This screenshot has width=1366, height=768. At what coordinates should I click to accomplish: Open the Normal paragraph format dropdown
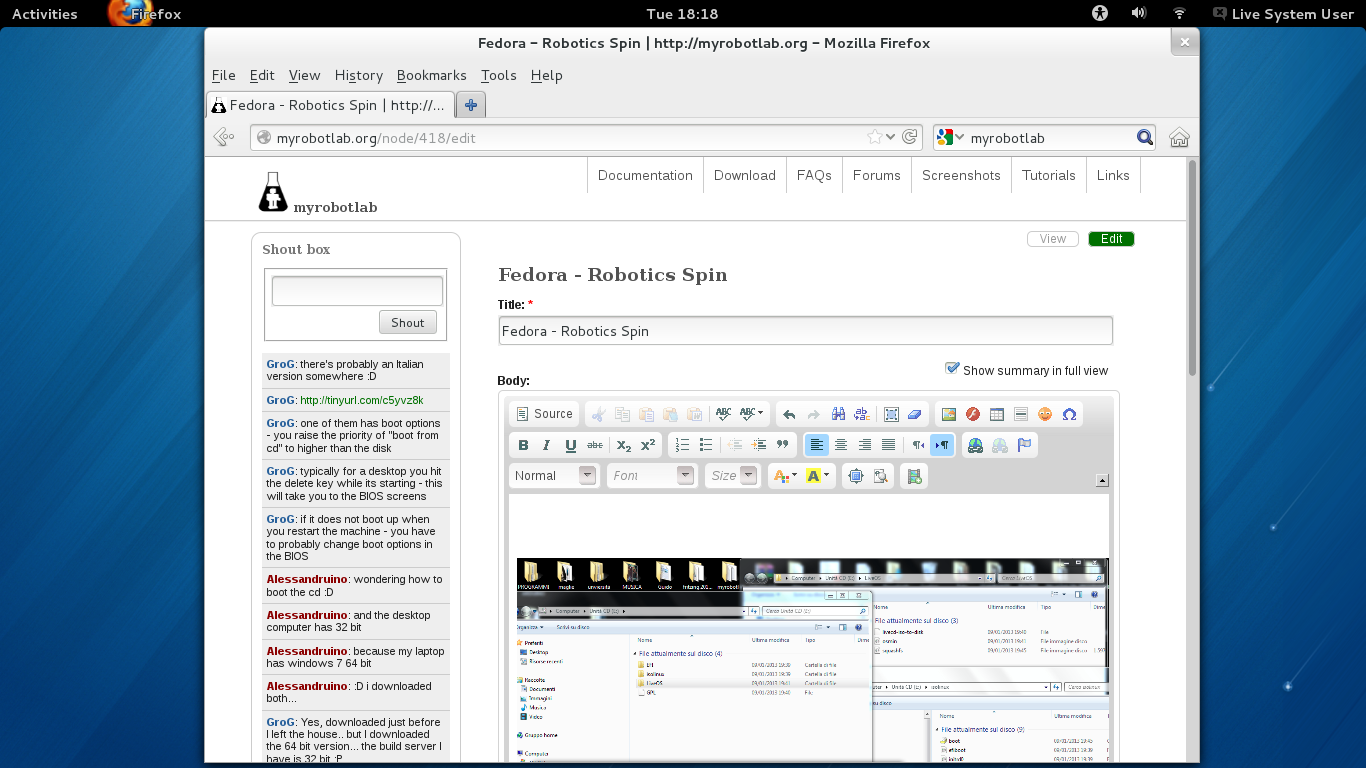click(555, 476)
